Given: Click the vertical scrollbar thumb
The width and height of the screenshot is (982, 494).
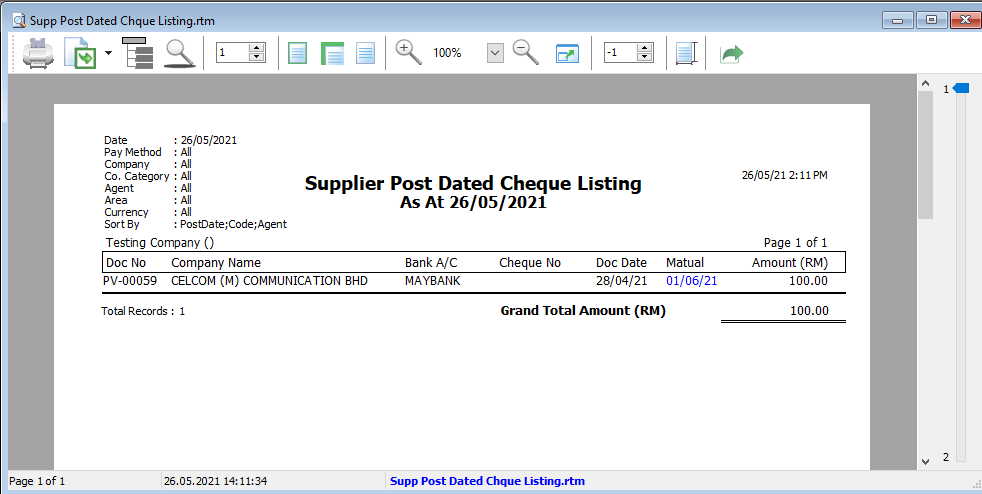Looking at the screenshot, I should 926,155.
